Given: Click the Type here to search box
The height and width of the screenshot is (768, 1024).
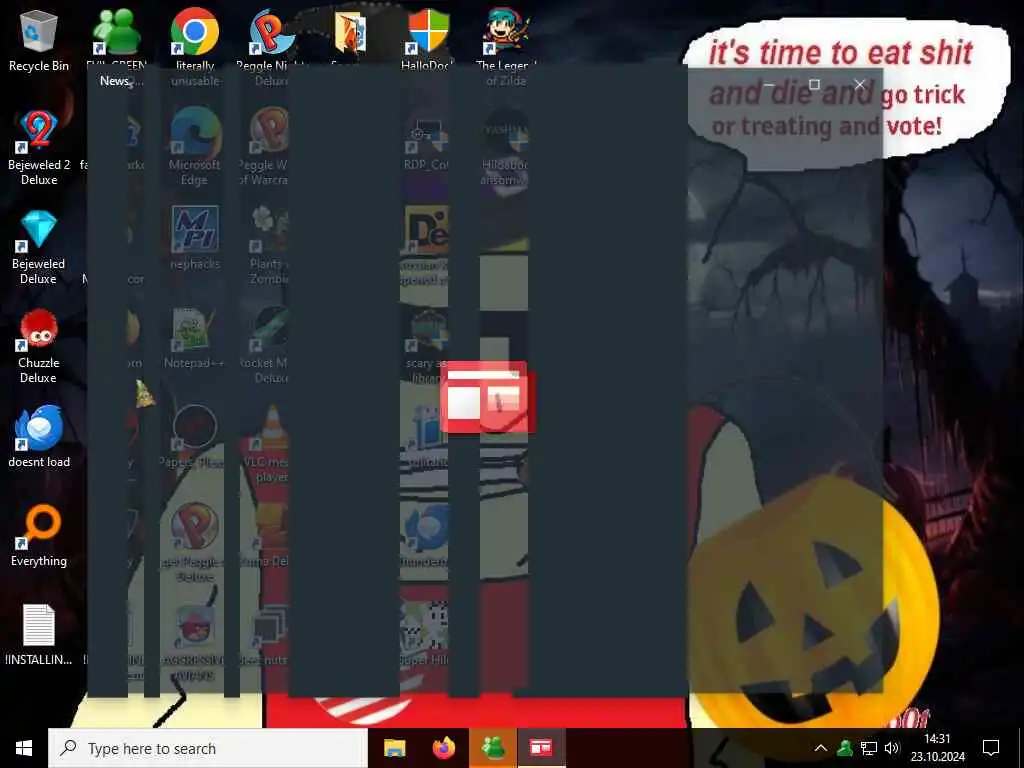Looking at the screenshot, I should click(x=208, y=748).
